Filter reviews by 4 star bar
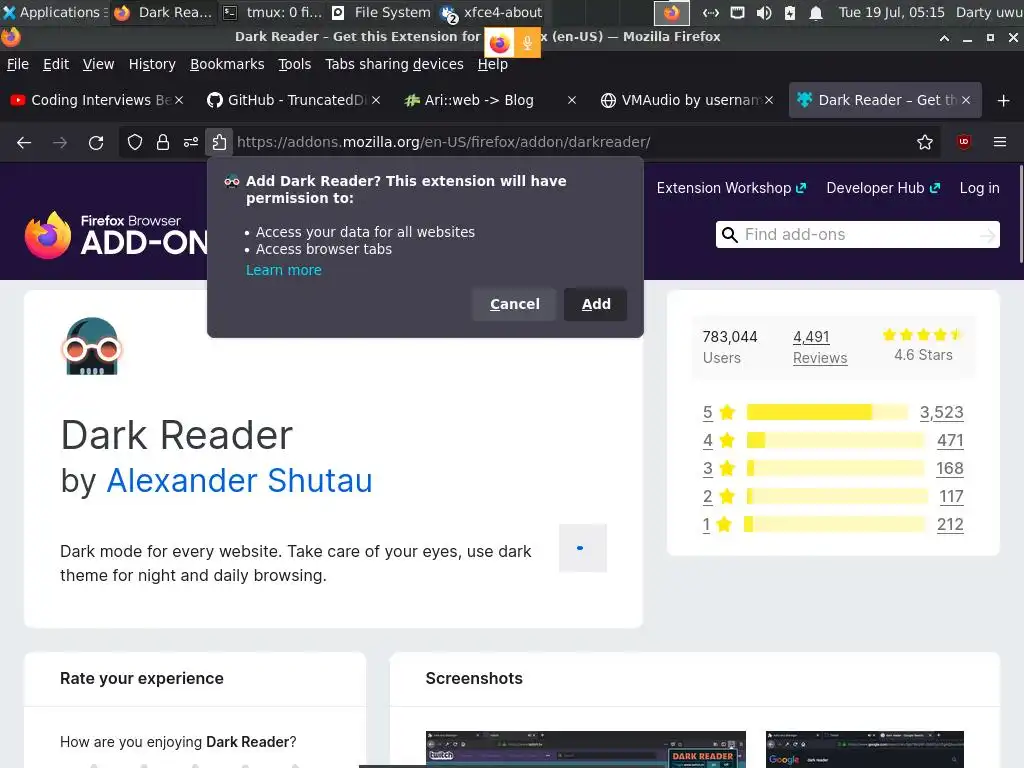1024x768 pixels. tap(835, 440)
